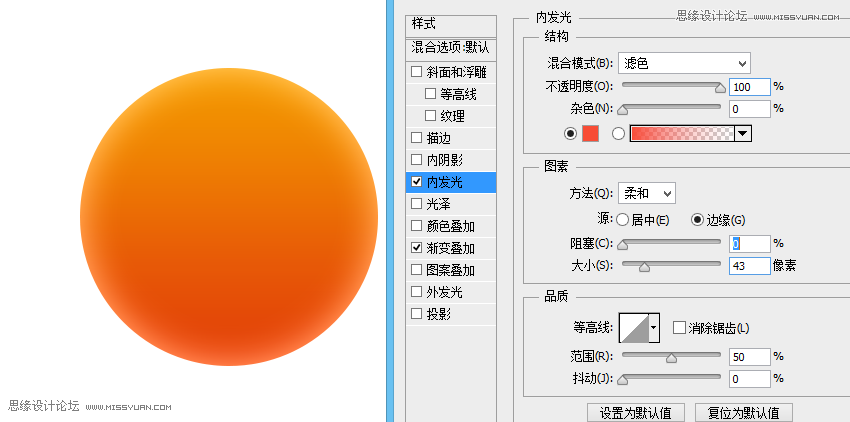Viewport: 850px width, 422px height.
Task: Select the 投影 style entry
Action: click(439, 314)
